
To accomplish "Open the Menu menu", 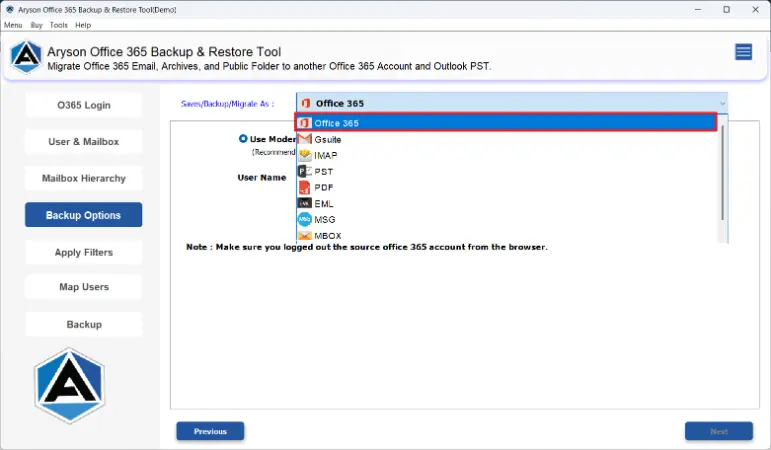I will coord(13,25).
